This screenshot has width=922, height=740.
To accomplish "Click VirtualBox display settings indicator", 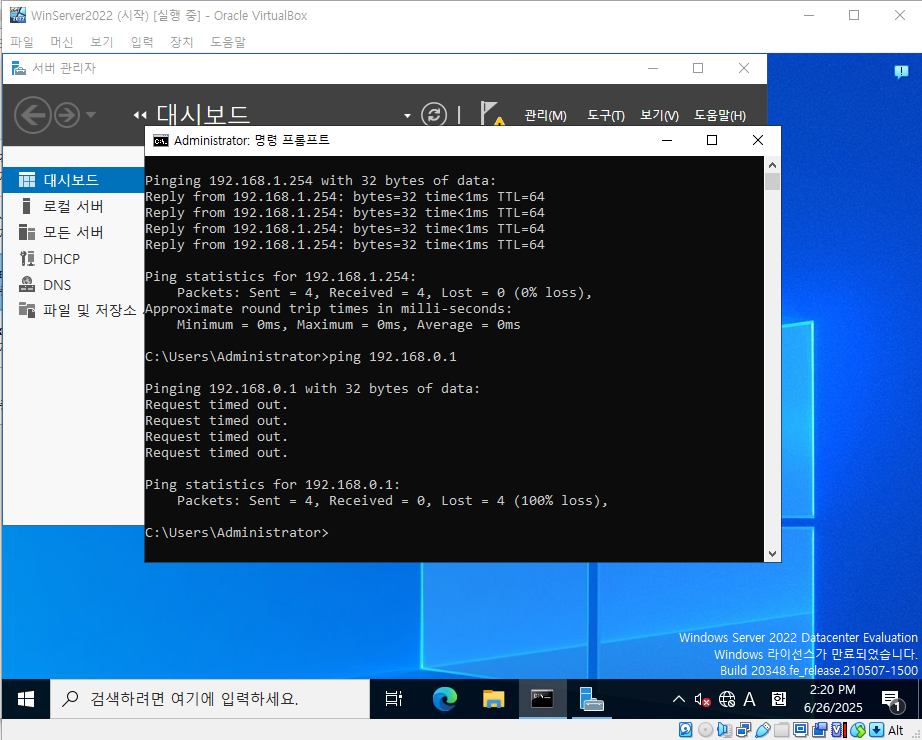I will pyautogui.click(x=800, y=729).
